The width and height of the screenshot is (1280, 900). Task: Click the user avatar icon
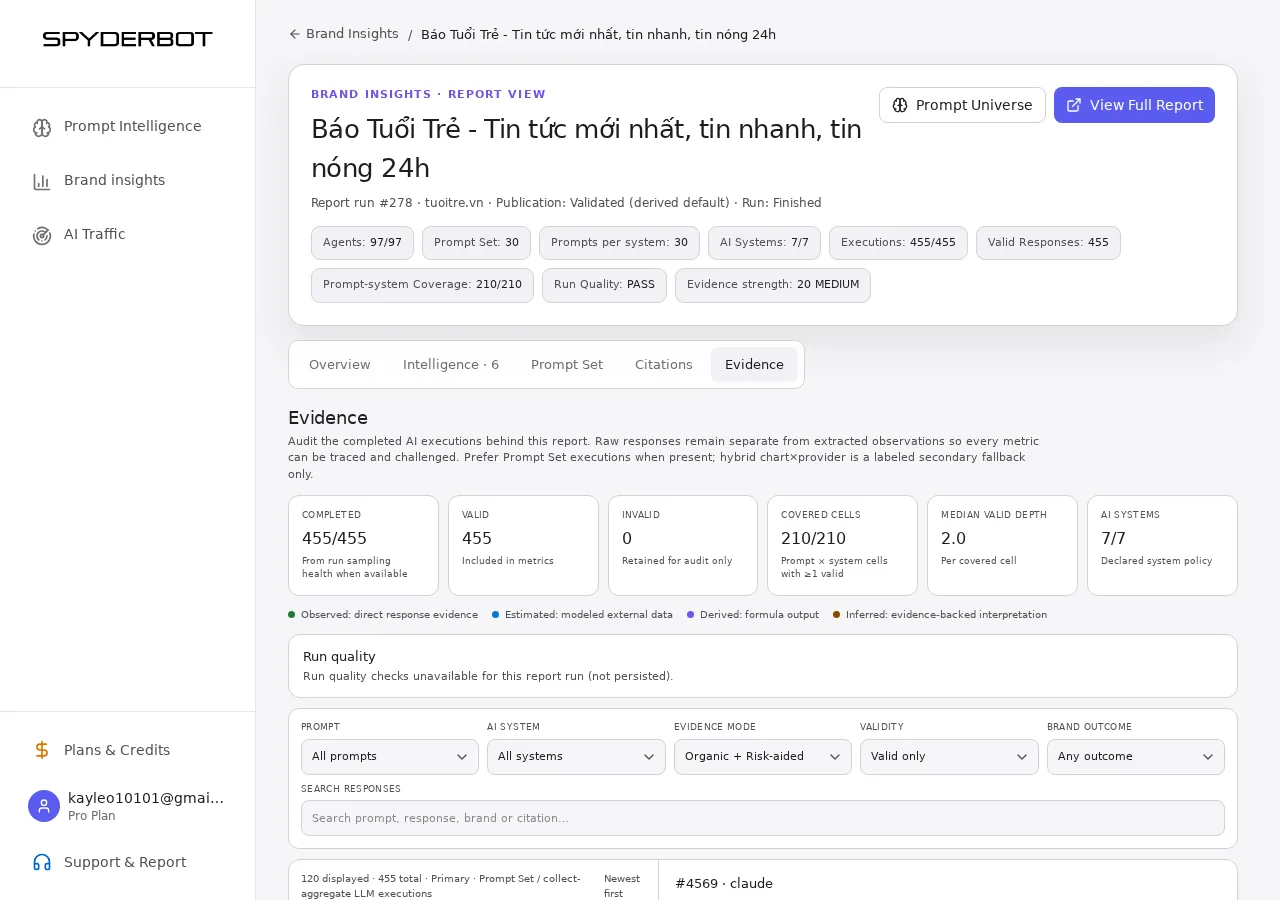(x=44, y=806)
